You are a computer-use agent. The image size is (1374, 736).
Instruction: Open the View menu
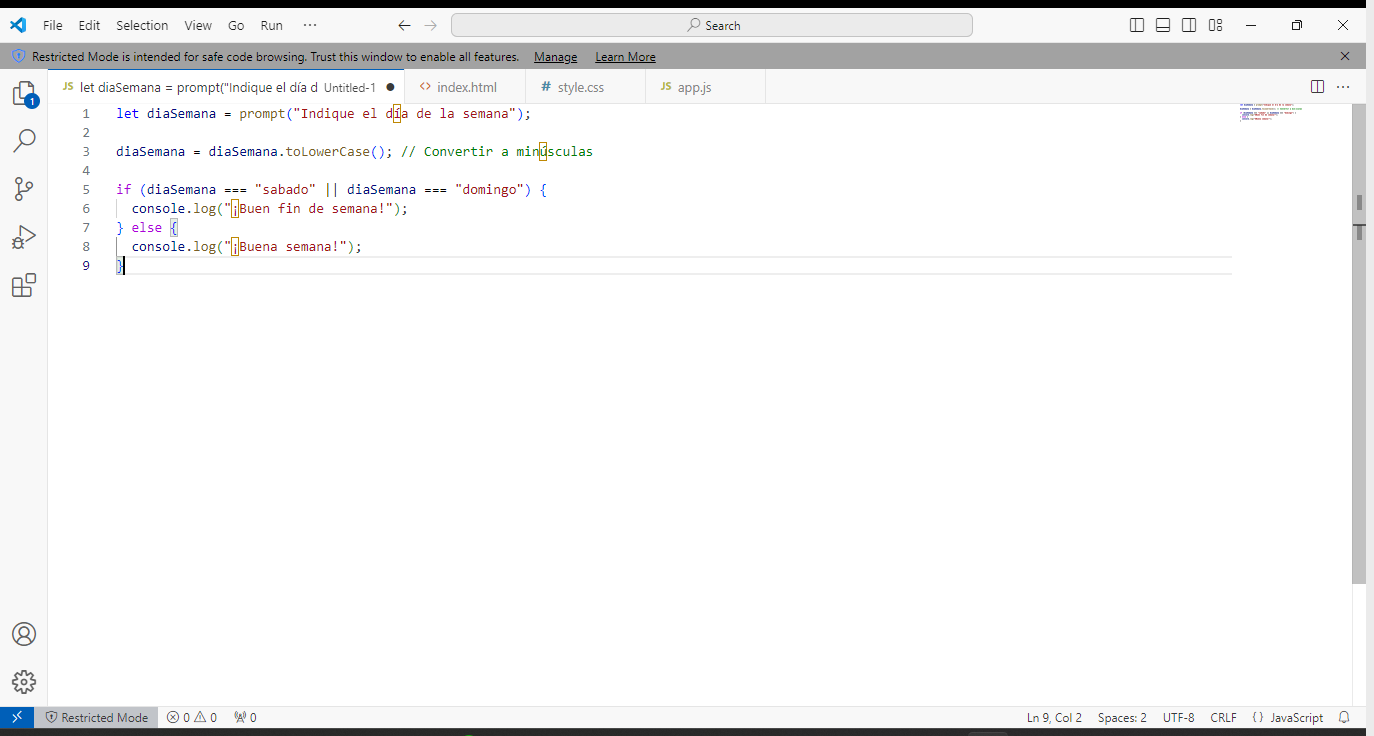coord(198,25)
